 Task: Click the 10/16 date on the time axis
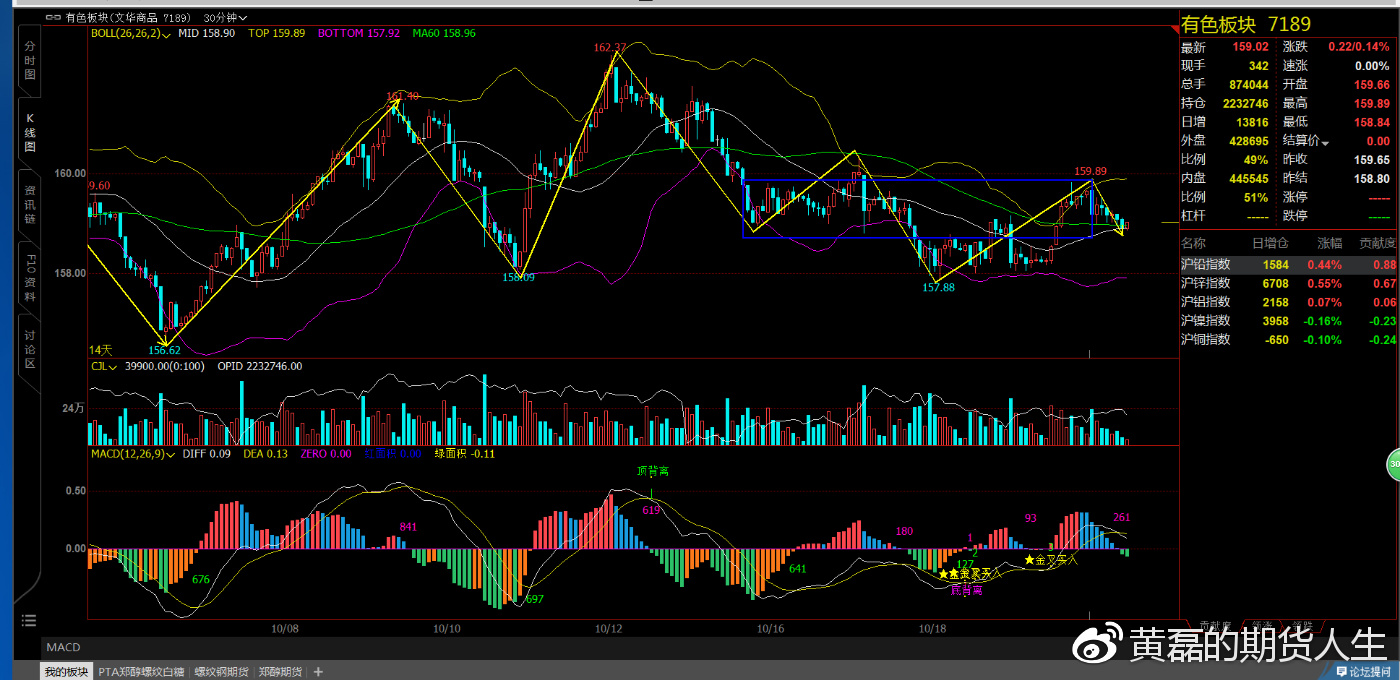[770, 629]
